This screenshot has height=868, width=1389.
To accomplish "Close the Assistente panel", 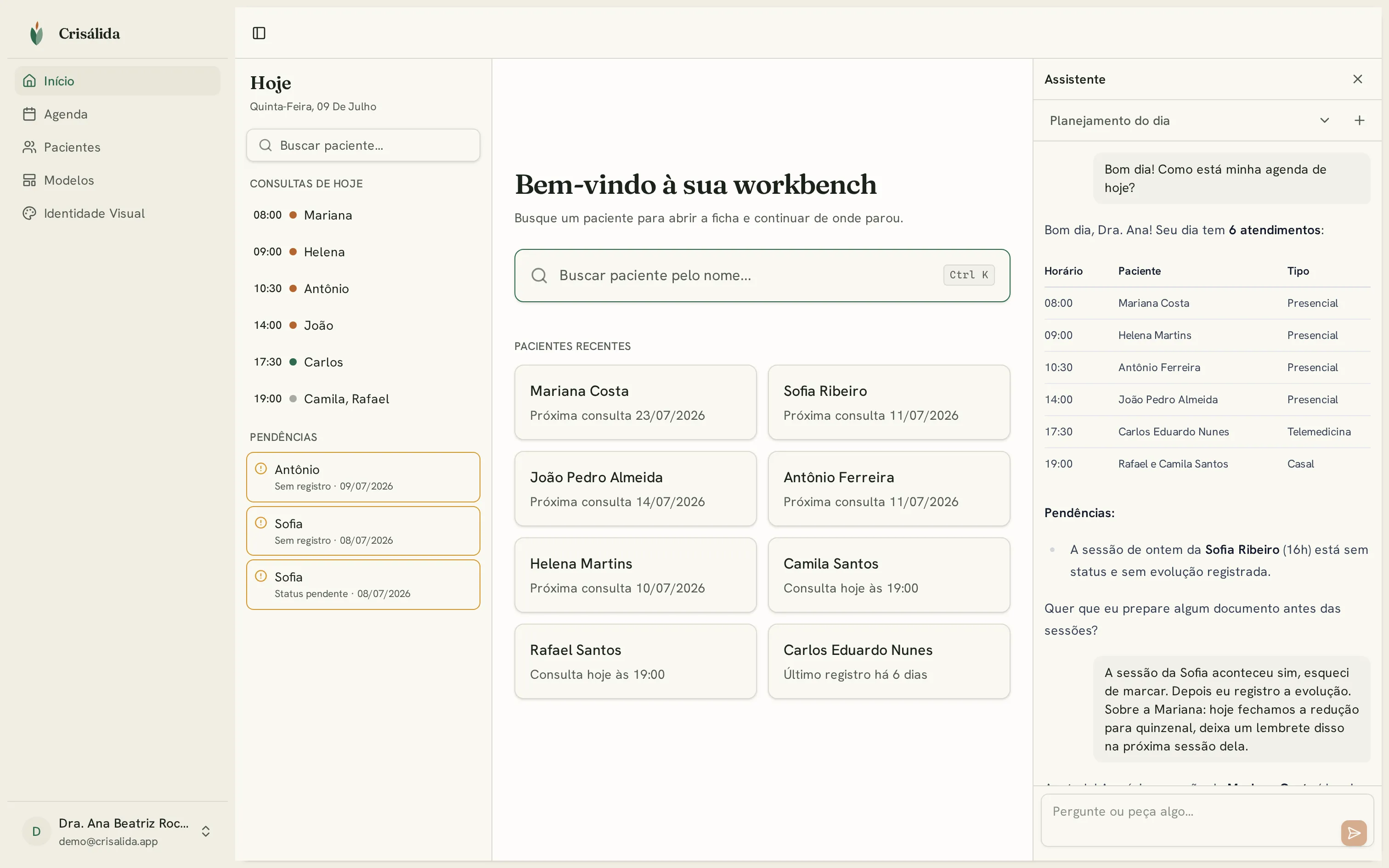I will (x=1357, y=79).
